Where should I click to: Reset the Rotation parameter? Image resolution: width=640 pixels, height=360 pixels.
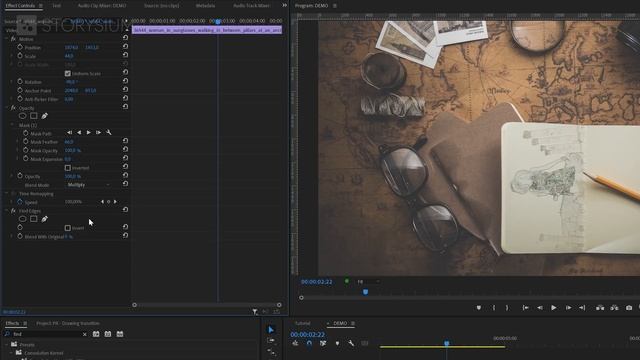(x=125, y=81)
